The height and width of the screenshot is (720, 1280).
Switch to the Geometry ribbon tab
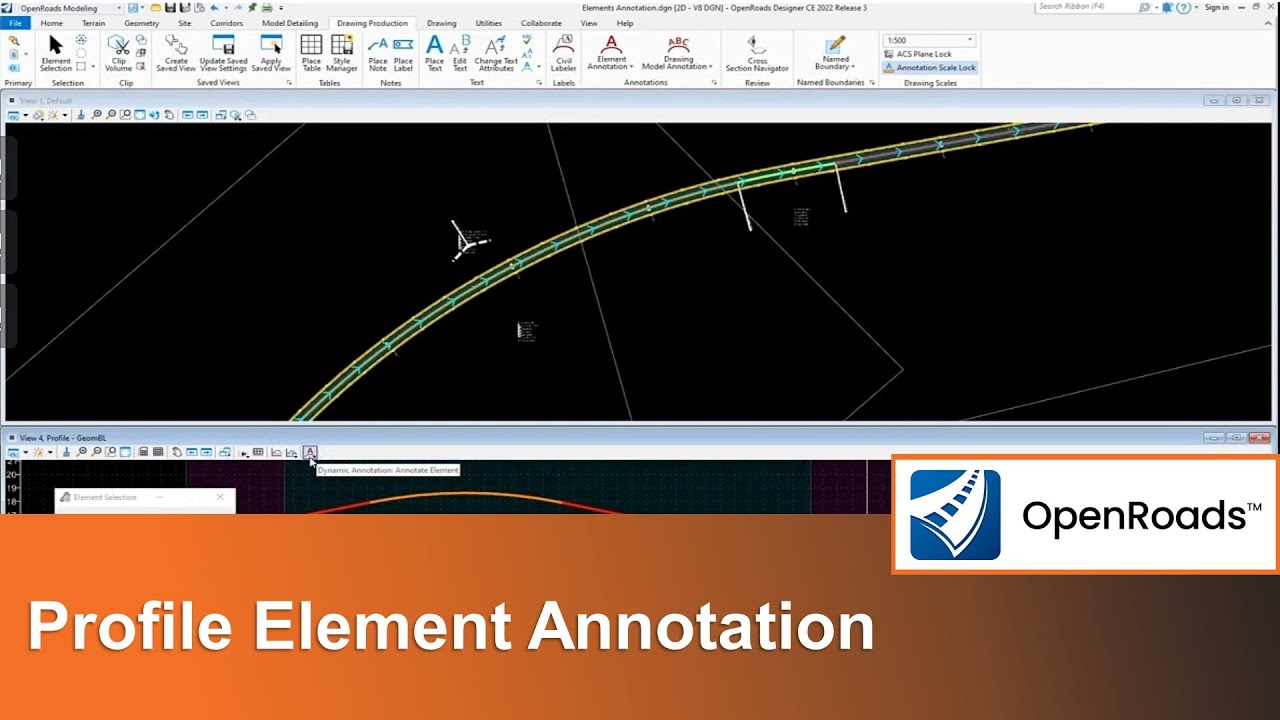pos(141,23)
